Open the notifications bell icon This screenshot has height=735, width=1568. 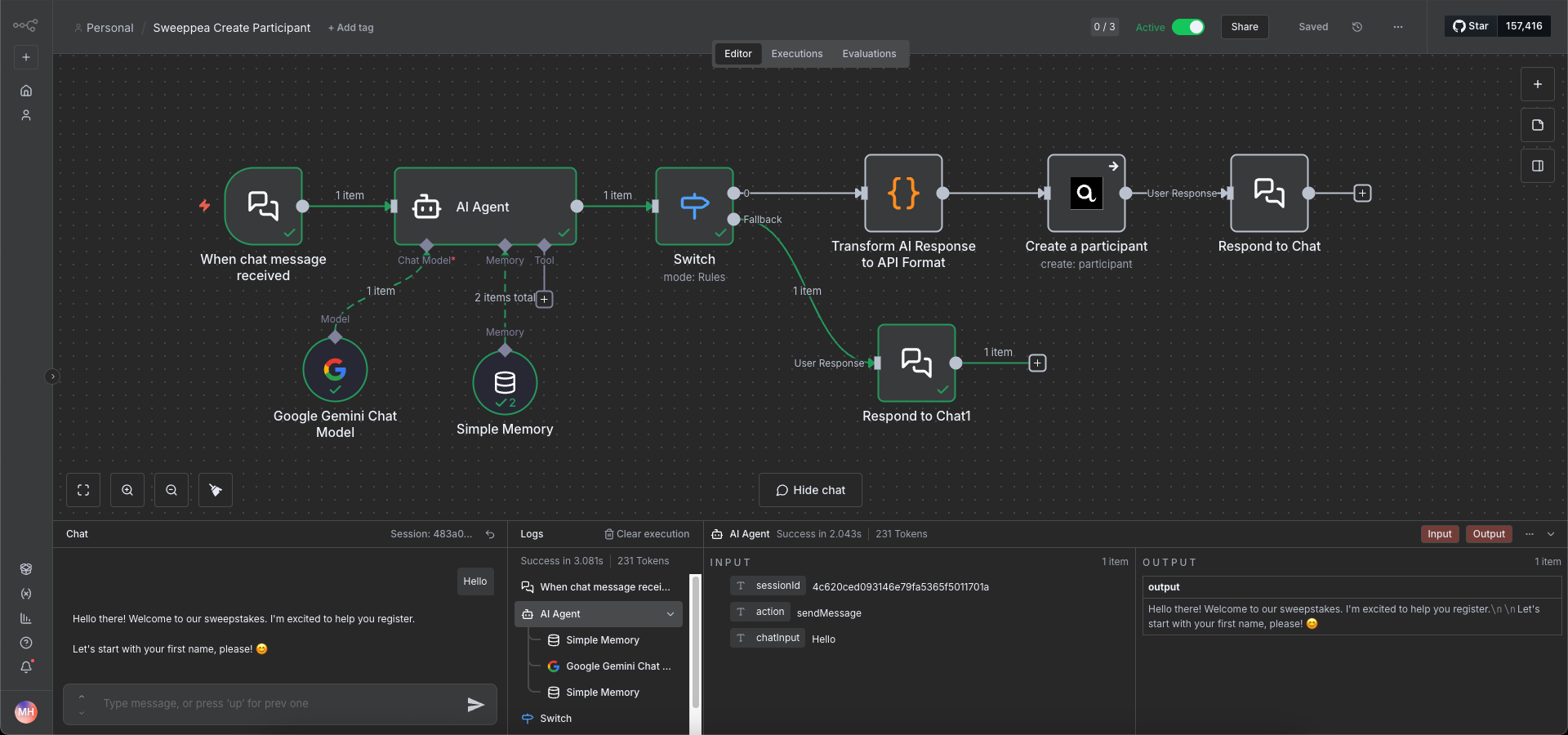coord(26,667)
